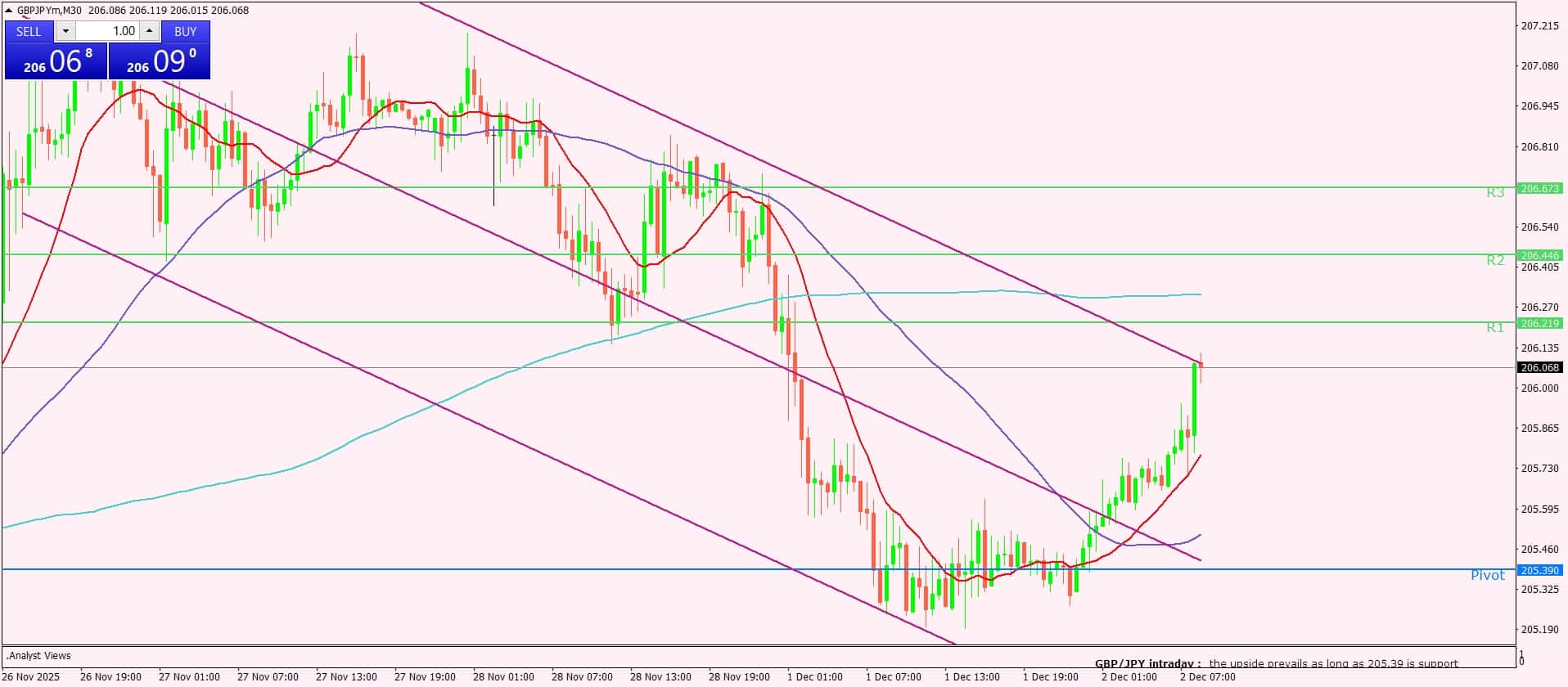Select the R3 level label
The image size is (1568, 687).
[1495, 193]
